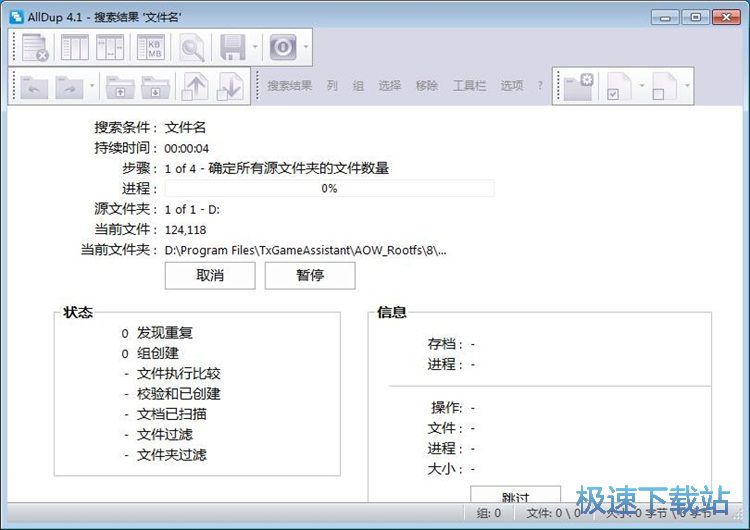
Task: Click the 跳过 skip button
Action: click(x=516, y=494)
